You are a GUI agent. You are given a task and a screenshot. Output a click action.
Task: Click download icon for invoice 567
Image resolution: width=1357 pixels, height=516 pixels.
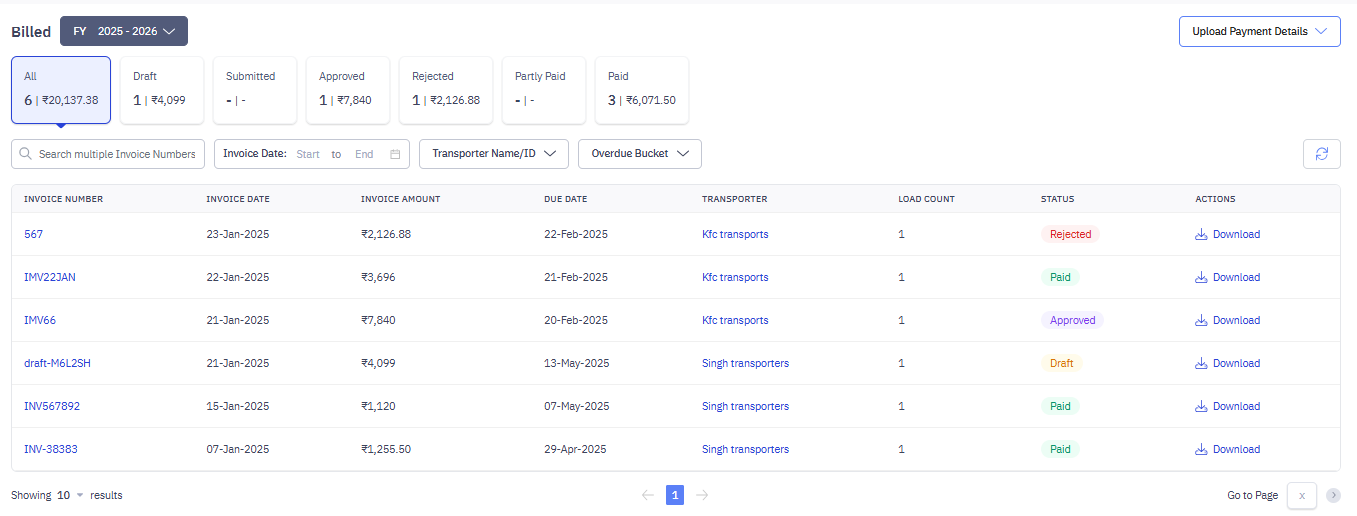[1201, 235]
